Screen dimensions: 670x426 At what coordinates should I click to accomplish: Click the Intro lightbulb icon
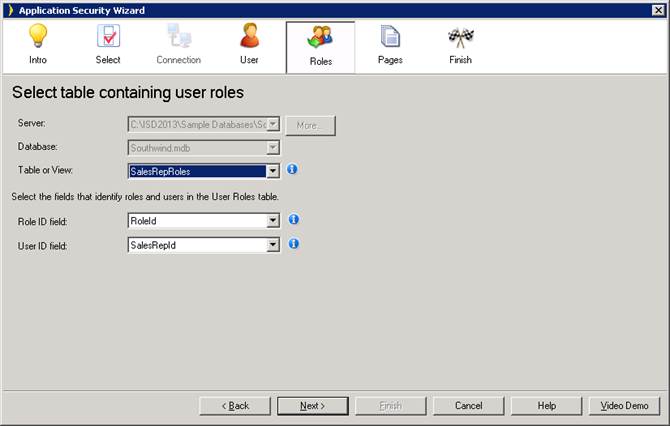(x=38, y=38)
